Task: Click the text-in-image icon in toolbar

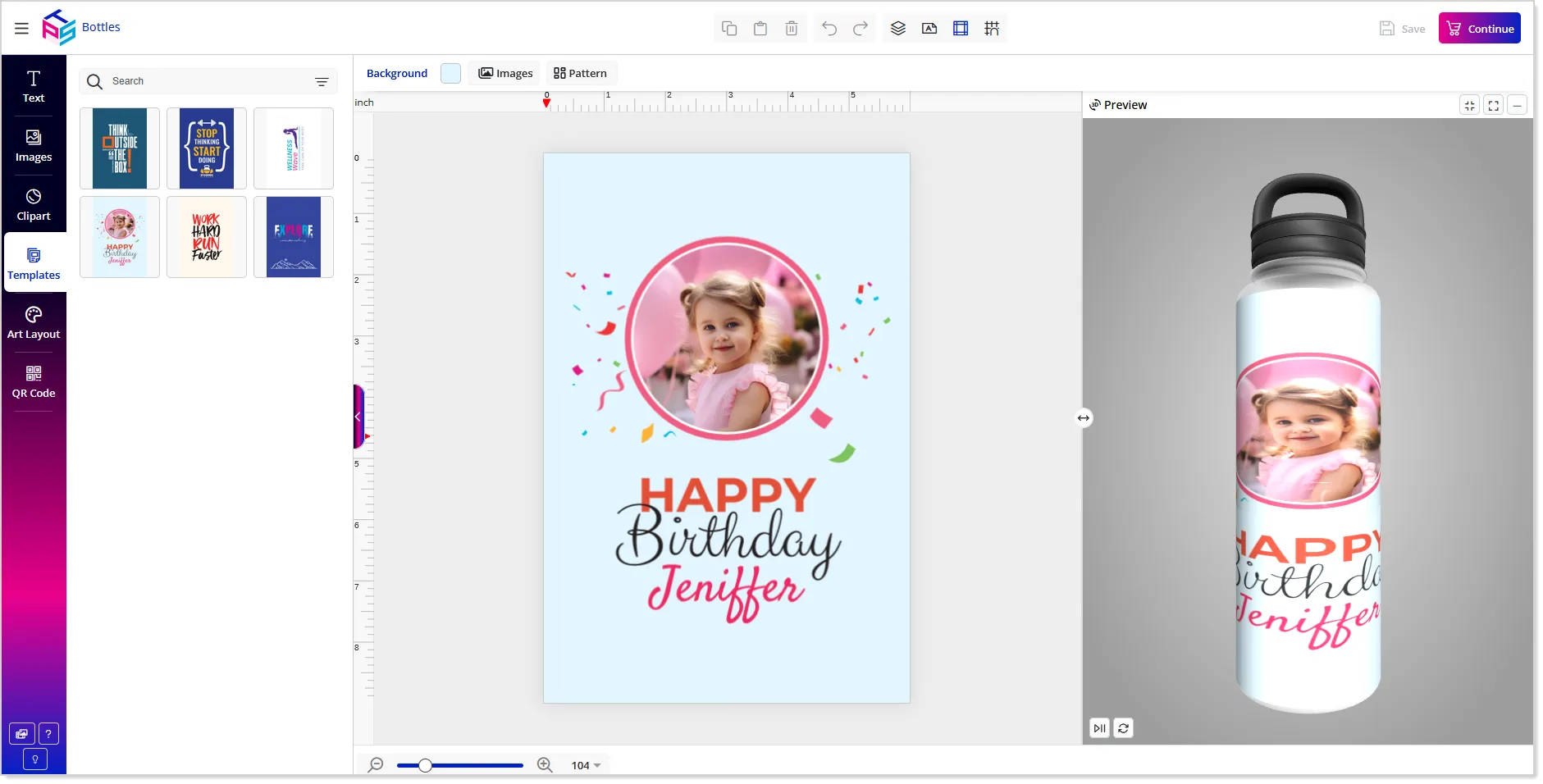Action: point(929,29)
